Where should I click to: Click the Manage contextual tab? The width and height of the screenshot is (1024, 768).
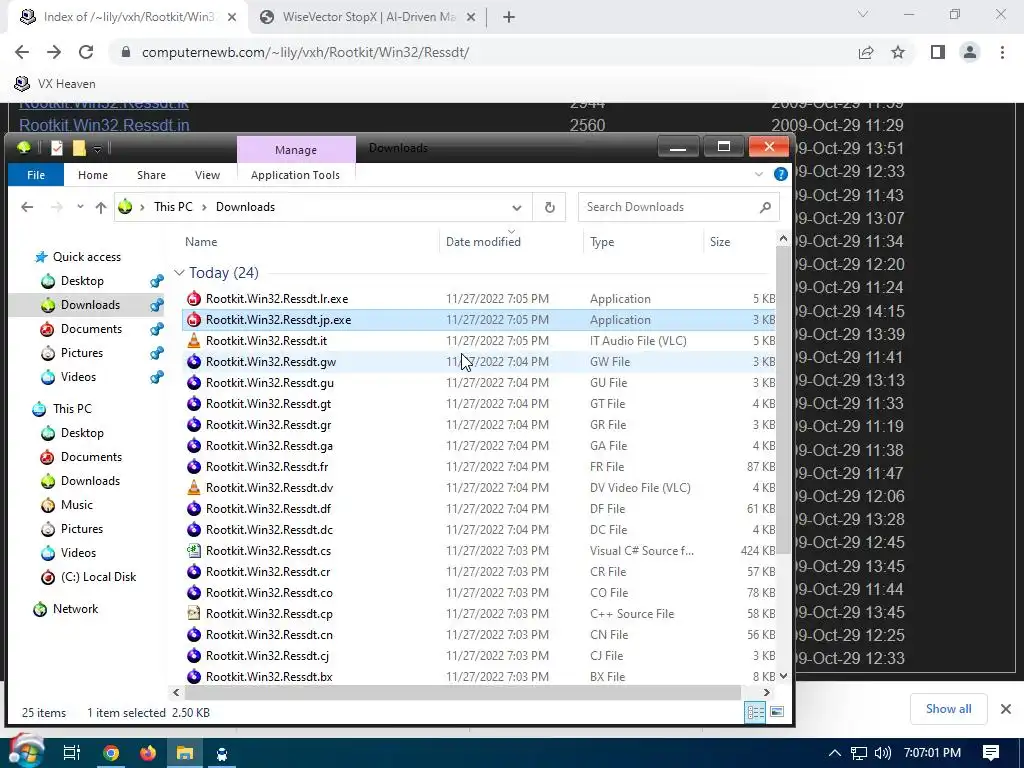pos(296,150)
